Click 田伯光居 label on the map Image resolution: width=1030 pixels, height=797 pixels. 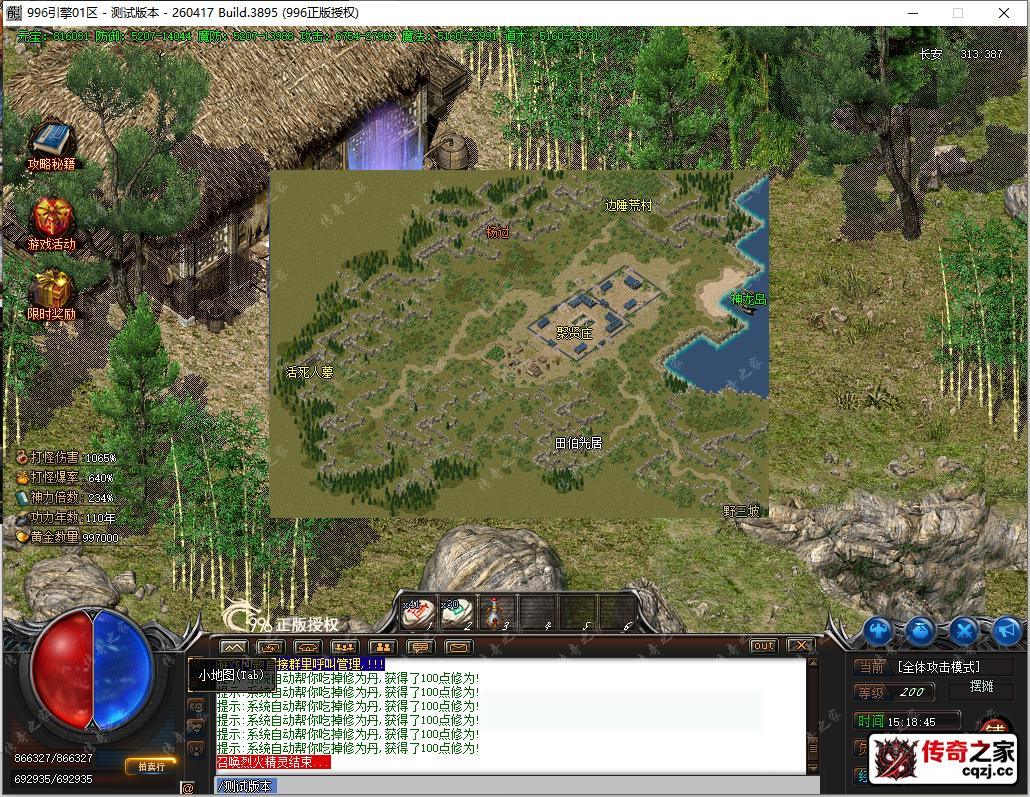[x=578, y=444]
